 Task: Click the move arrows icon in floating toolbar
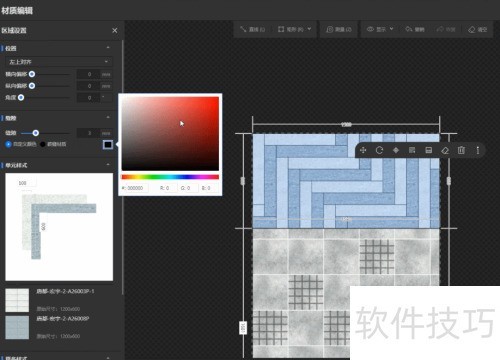tap(363, 150)
